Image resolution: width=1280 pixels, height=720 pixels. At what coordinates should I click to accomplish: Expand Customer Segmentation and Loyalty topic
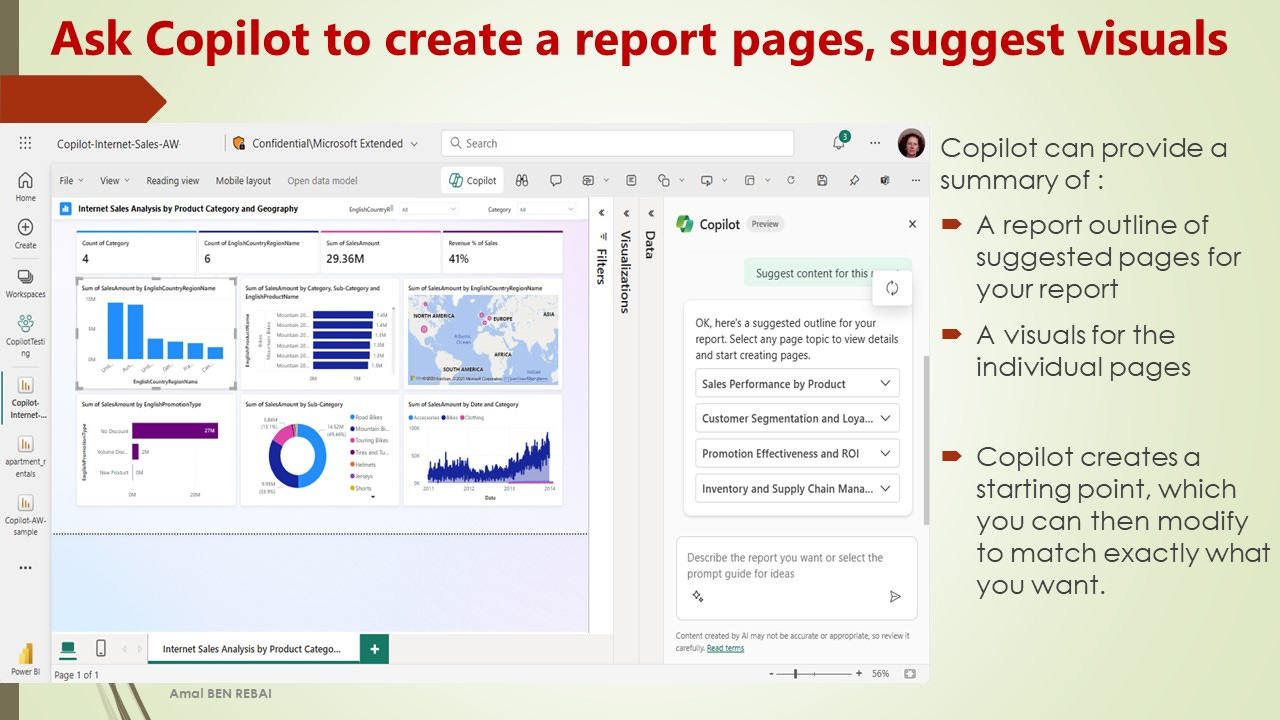coord(797,419)
